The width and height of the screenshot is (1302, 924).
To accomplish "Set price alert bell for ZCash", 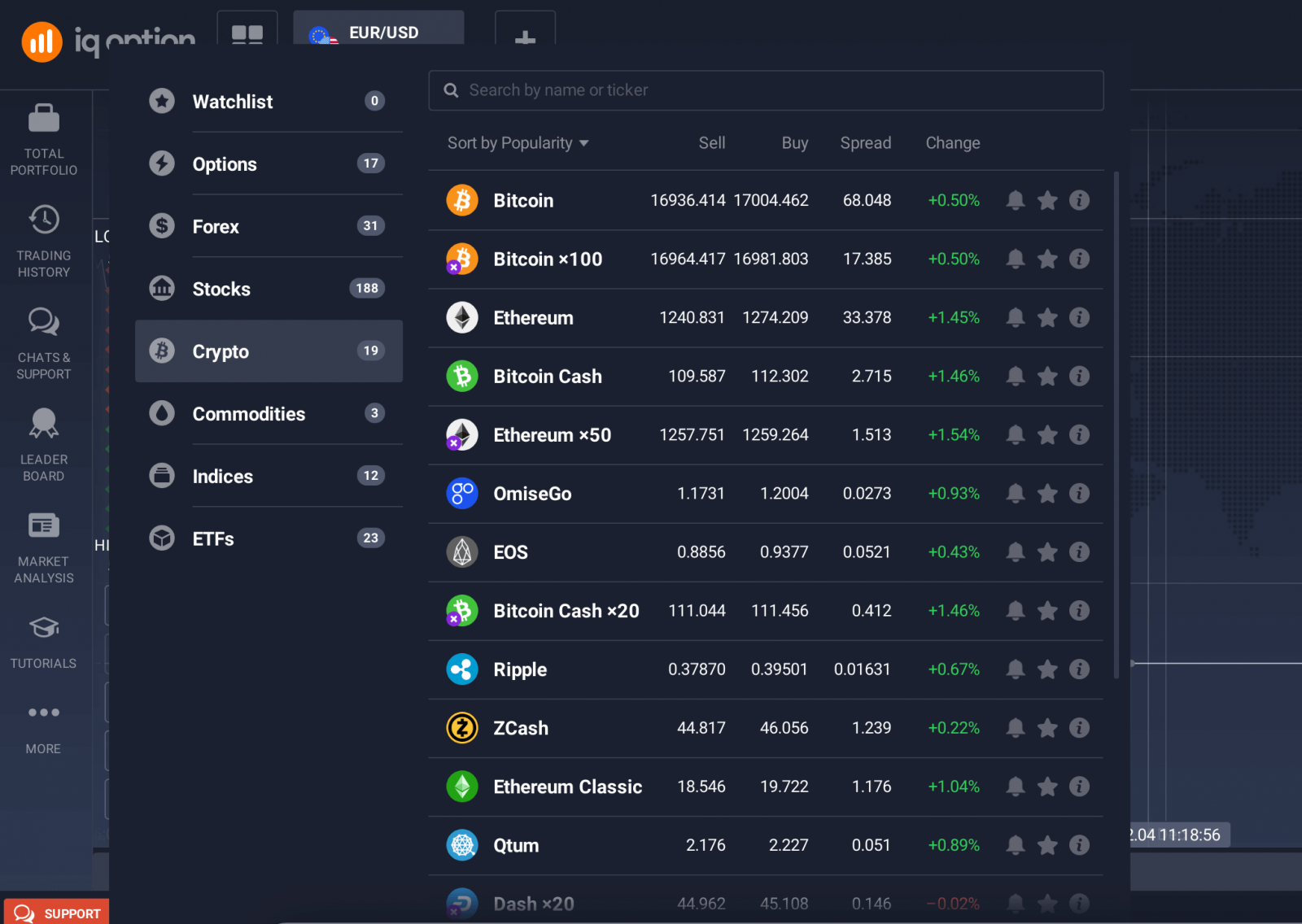I will pyautogui.click(x=1016, y=728).
